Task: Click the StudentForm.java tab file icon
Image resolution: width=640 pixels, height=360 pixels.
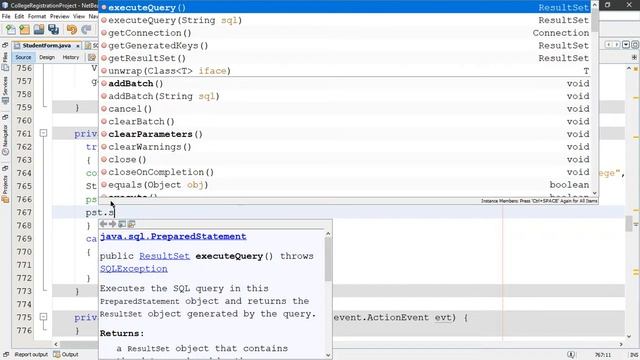Action: (x=17, y=46)
